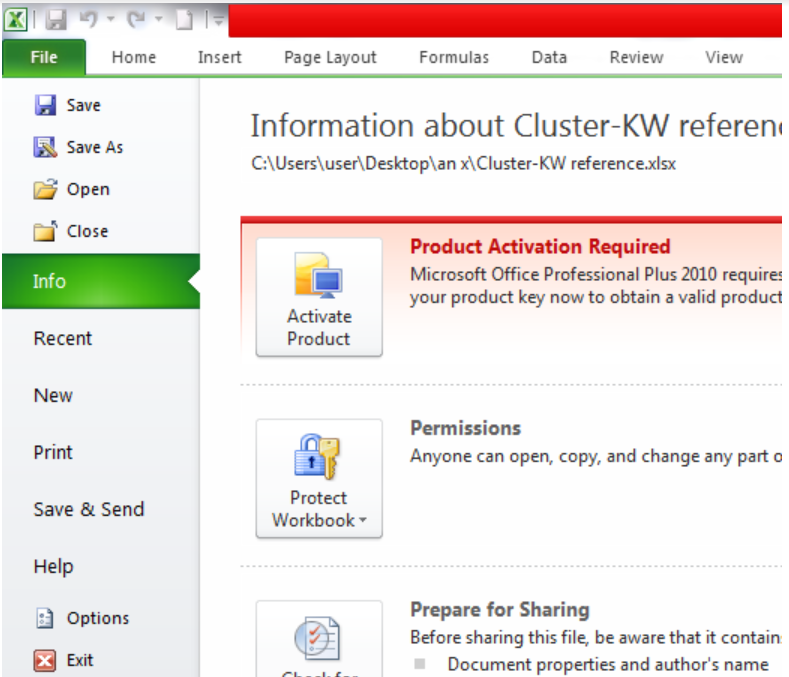The height and width of the screenshot is (677, 789).
Task: Click "Anyone can open, copy, and change" text
Action: [x=596, y=457]
